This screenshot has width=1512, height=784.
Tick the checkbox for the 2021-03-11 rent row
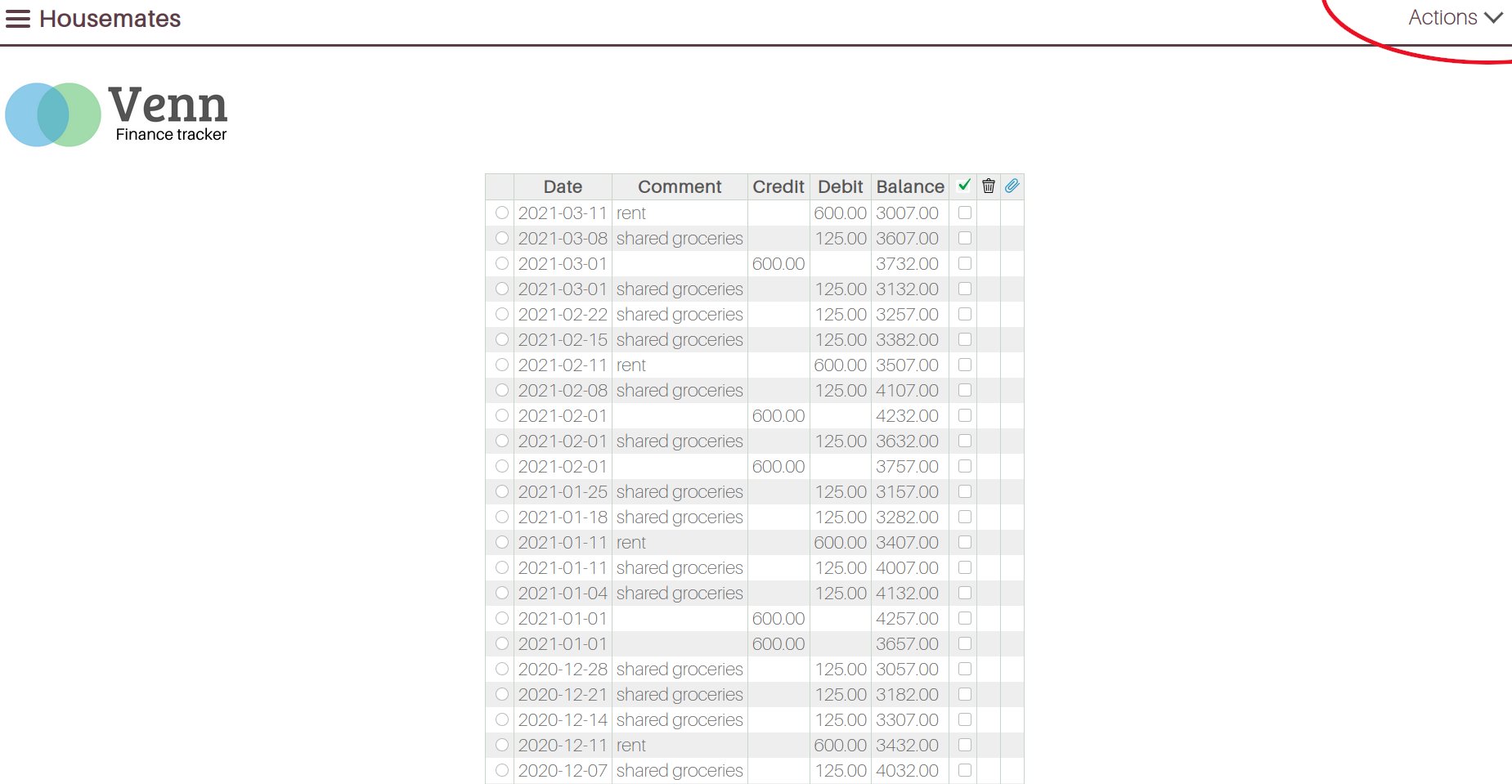pyautogui.click(x=965, y=213)
